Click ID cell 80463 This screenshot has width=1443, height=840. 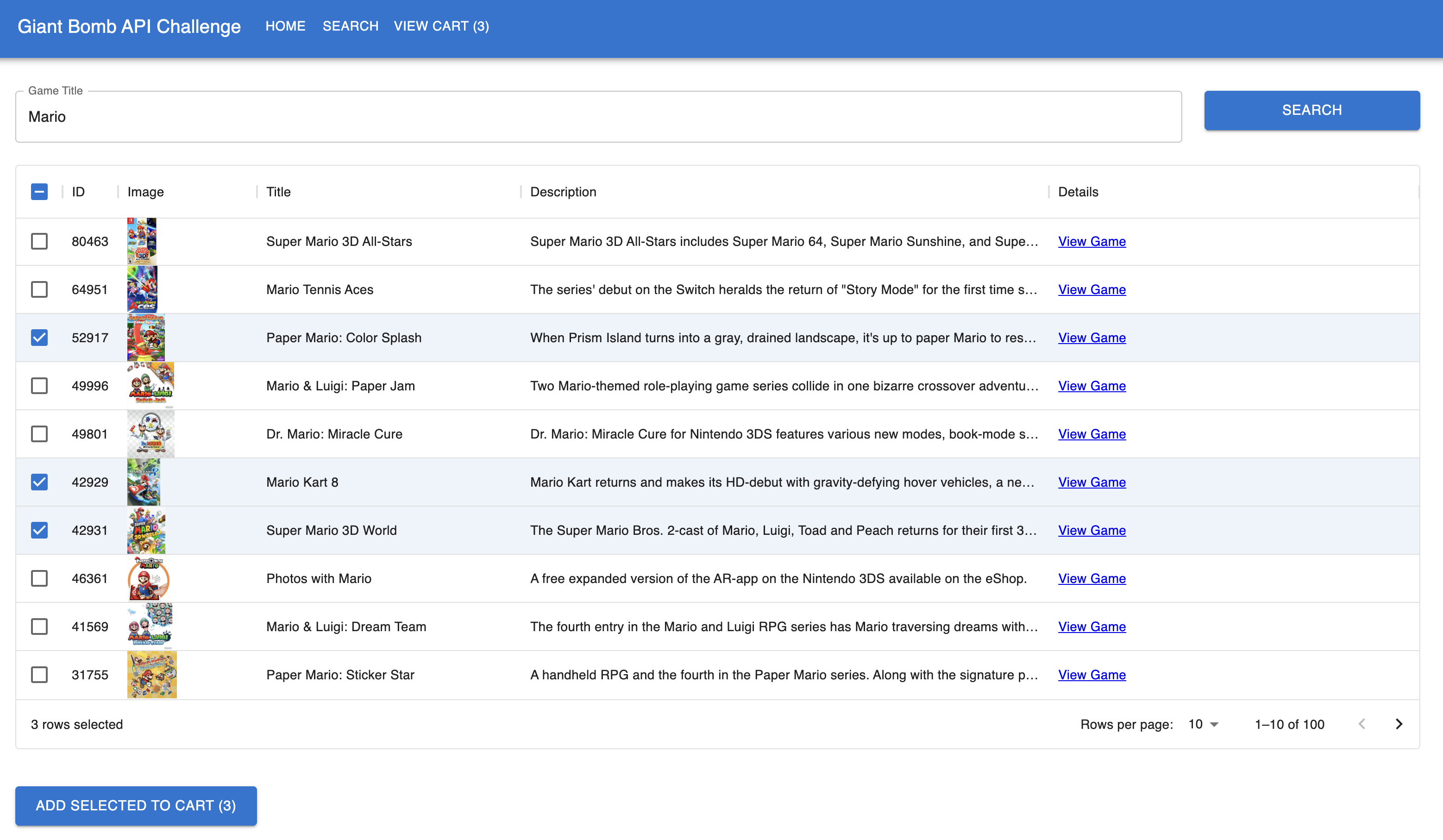pos(90,241)
